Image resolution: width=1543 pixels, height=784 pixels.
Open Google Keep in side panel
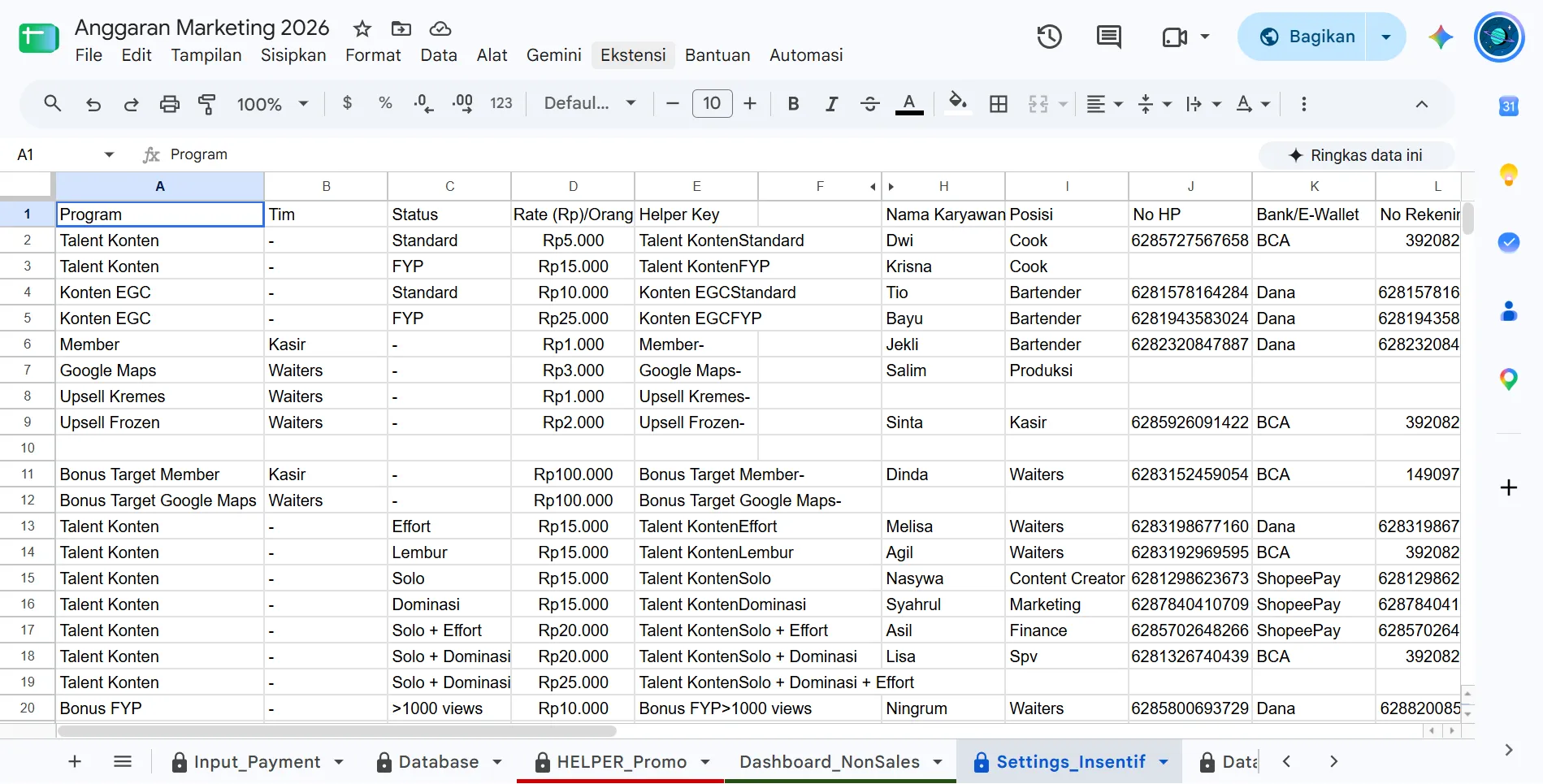(x=1508, y=175)
